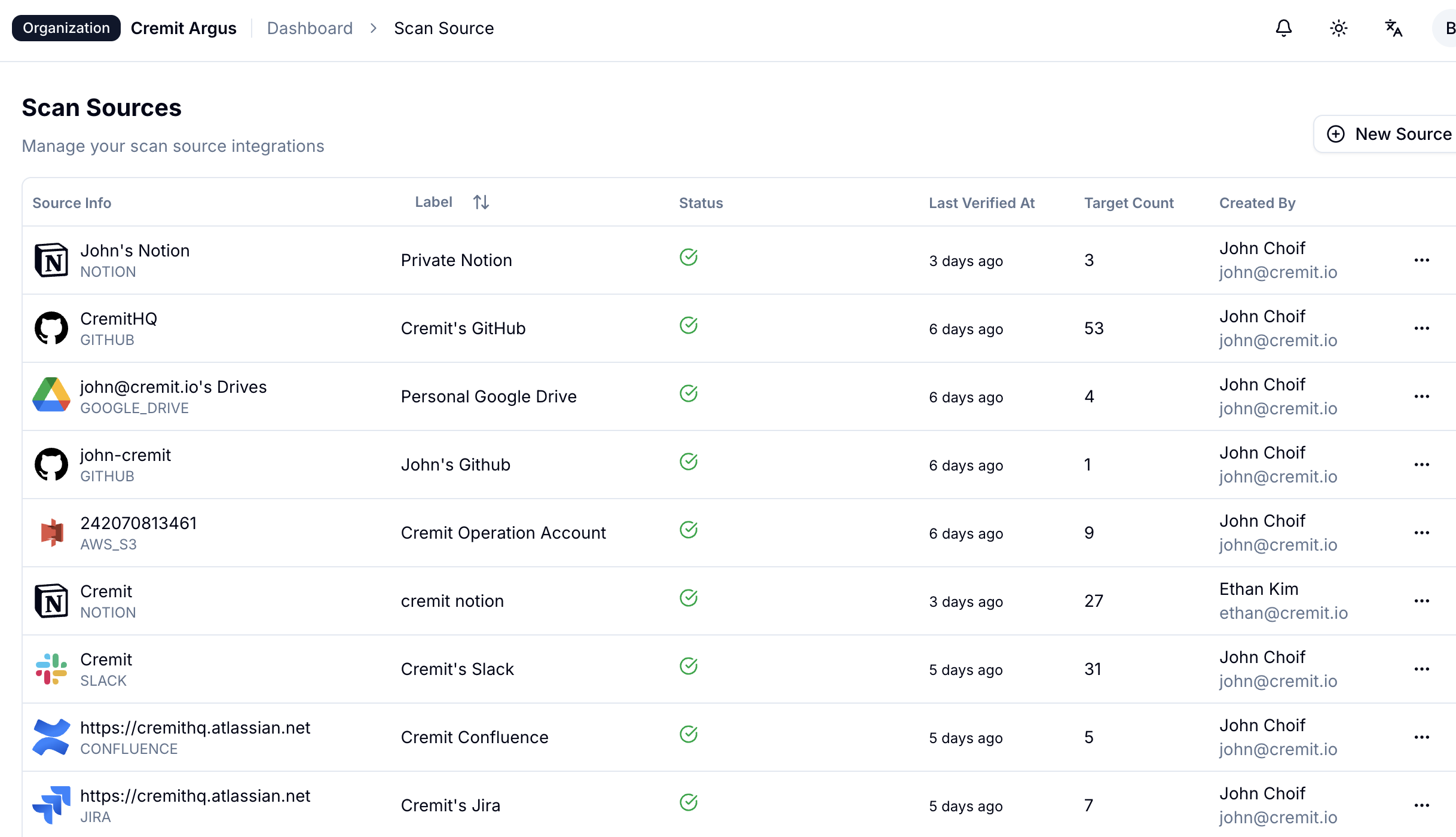Click the John's Notion source logo
Image resolution: width=1456 pixels, height=837 pixels.
pyautogui.click(x=51, y=260)
